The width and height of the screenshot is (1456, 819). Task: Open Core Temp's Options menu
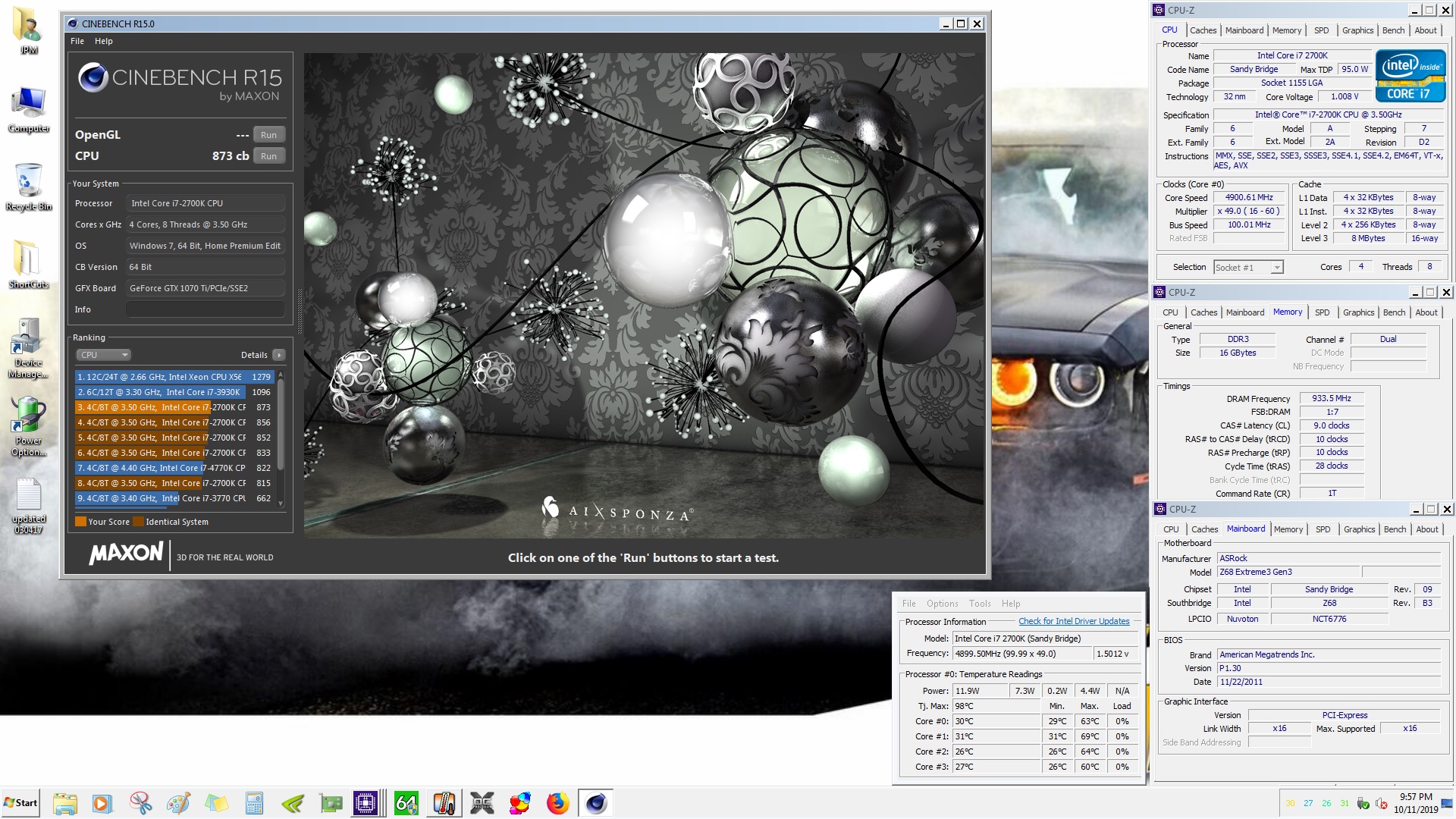point(942,604)
